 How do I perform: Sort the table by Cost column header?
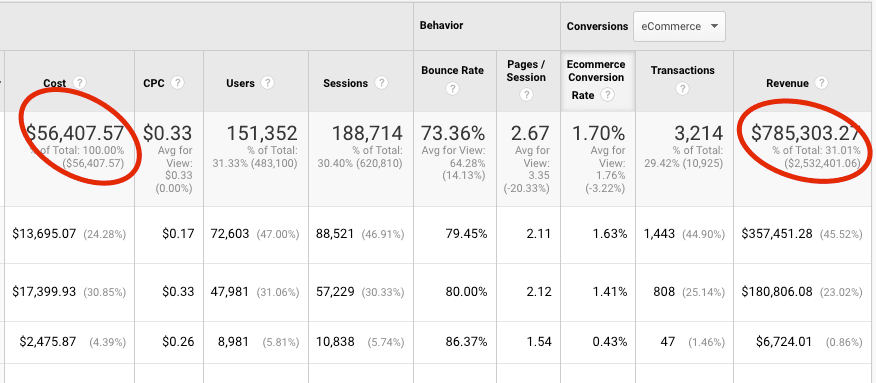[x=55, y=83]
